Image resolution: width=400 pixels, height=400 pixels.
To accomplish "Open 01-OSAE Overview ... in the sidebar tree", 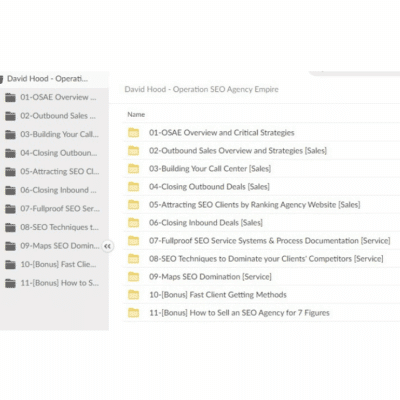I will 58,97.
